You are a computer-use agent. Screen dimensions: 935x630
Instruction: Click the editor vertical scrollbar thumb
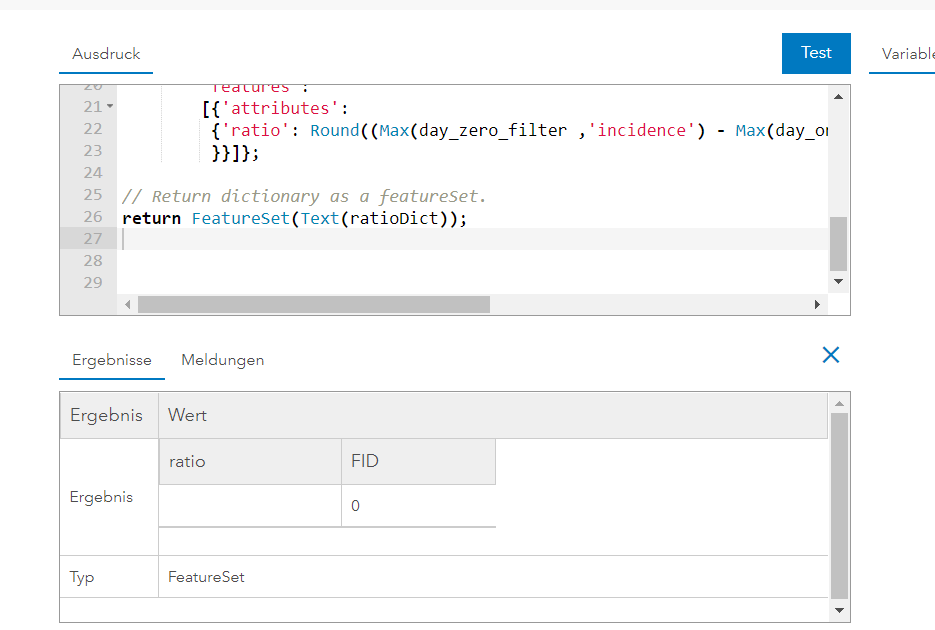(x=838, y=242)
